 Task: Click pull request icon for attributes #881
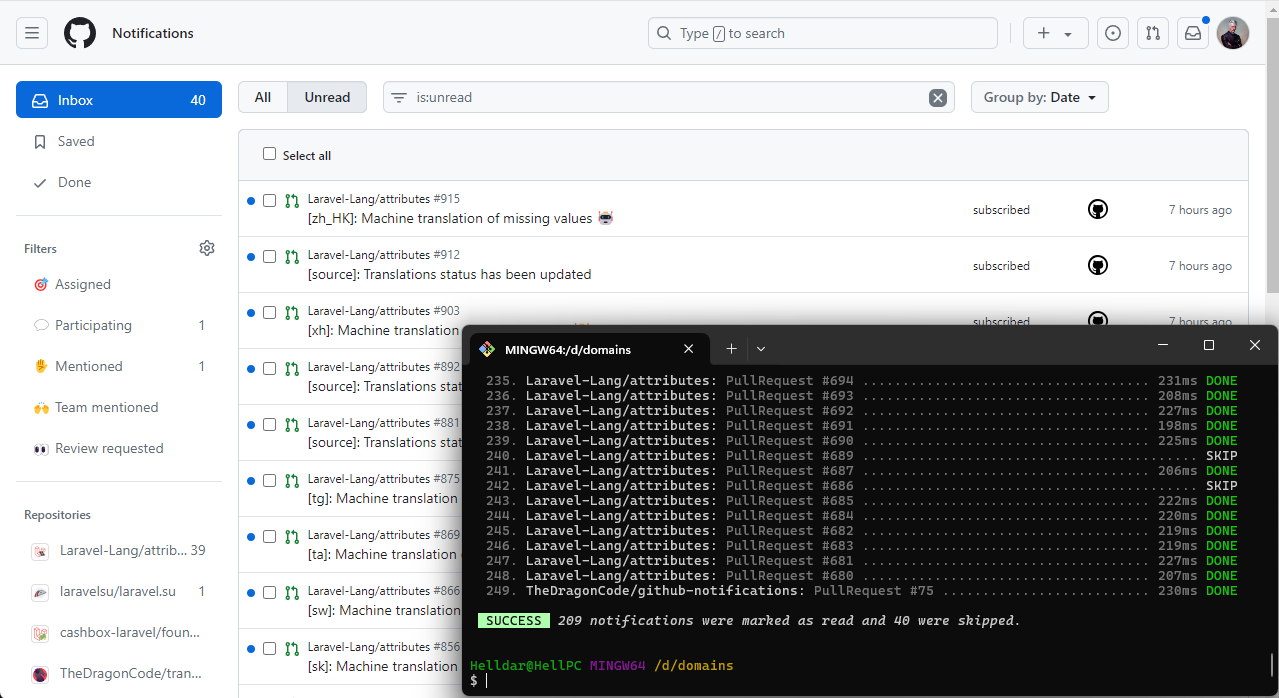tap(292, 425)
